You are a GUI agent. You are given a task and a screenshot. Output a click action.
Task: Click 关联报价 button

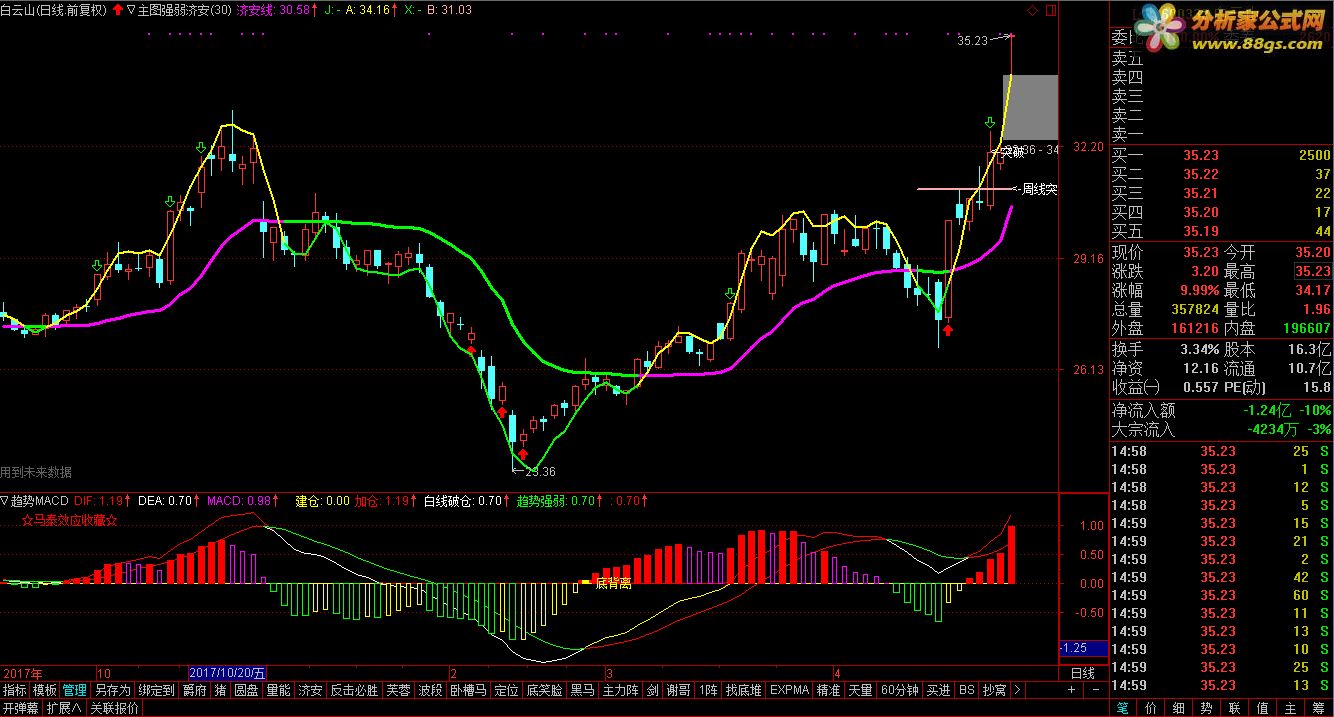115,708
